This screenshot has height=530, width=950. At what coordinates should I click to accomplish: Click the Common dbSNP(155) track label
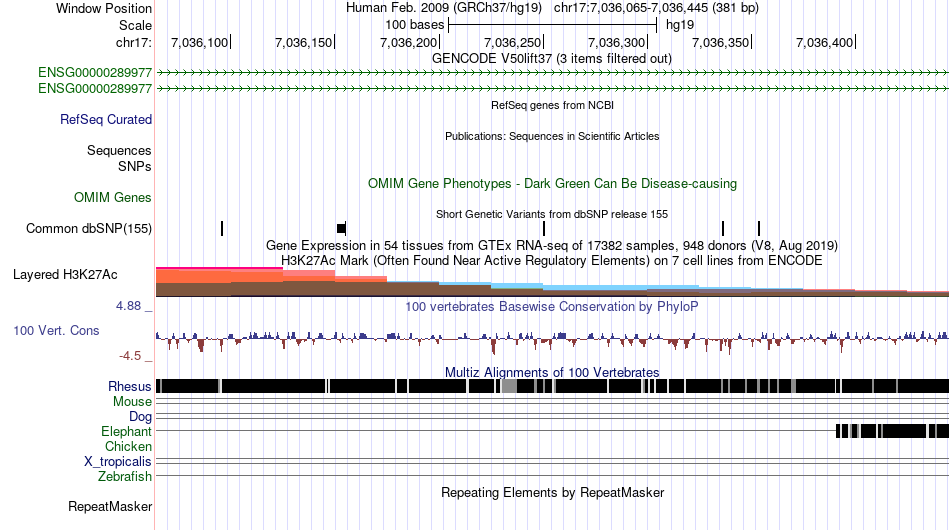(88, 228)
